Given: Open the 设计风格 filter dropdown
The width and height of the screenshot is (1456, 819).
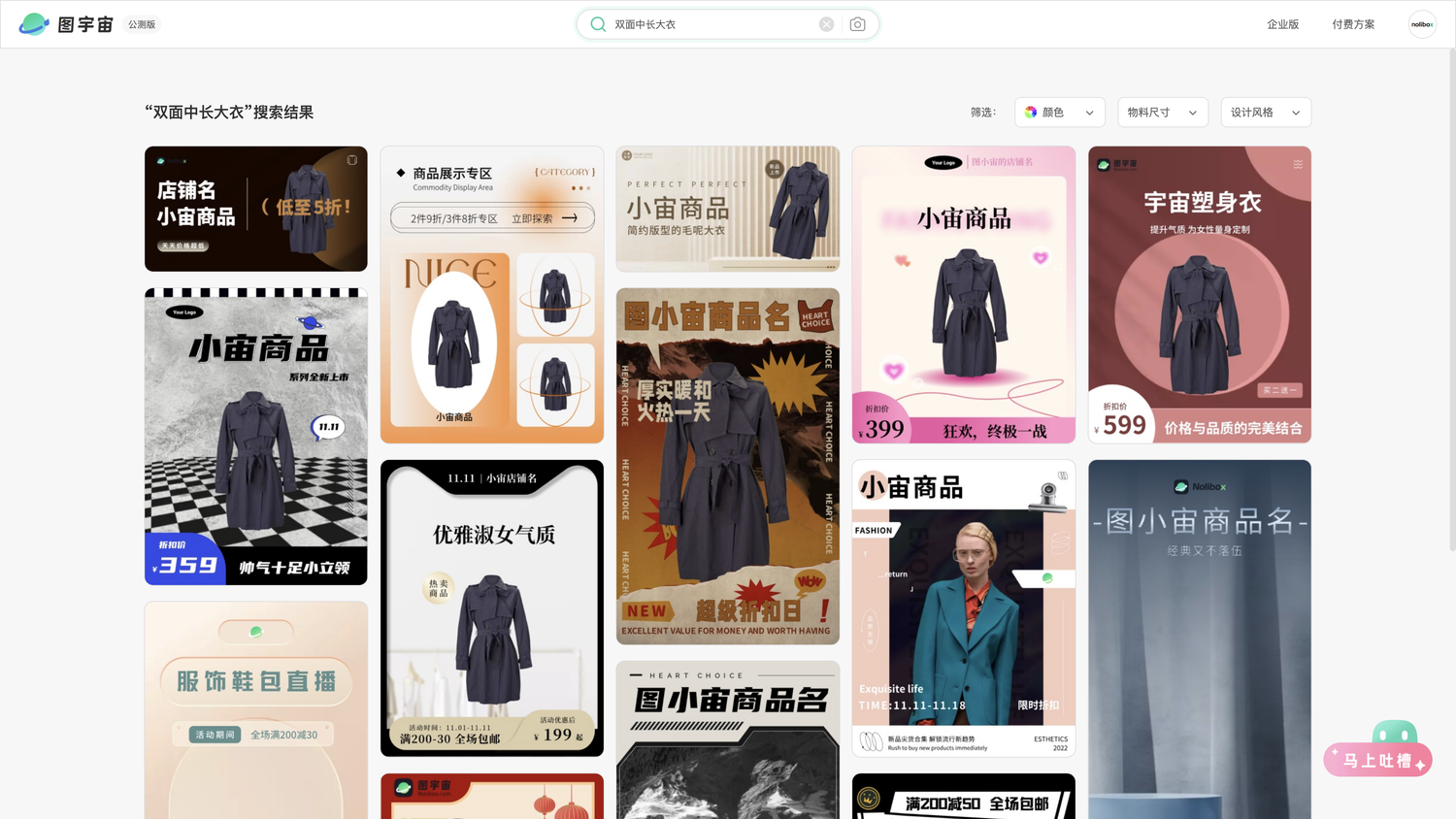Looking at the screenshot, I should pyautogui.click(x=1266, y=113).
